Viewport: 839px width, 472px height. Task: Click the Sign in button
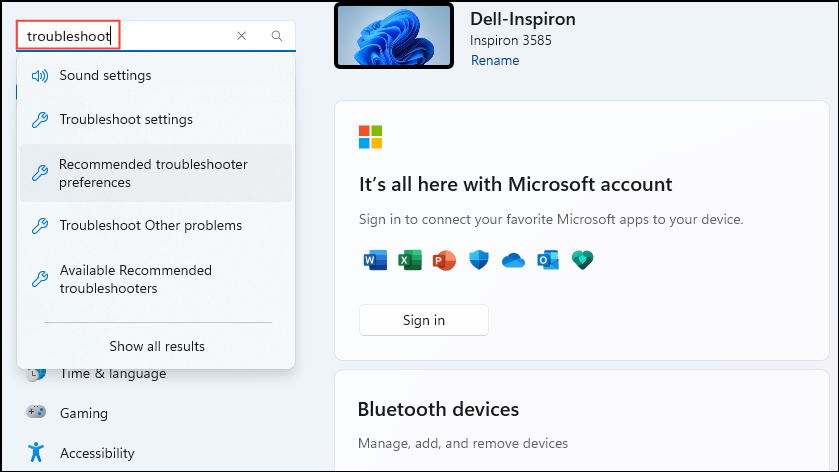click(x=424, y=320)
